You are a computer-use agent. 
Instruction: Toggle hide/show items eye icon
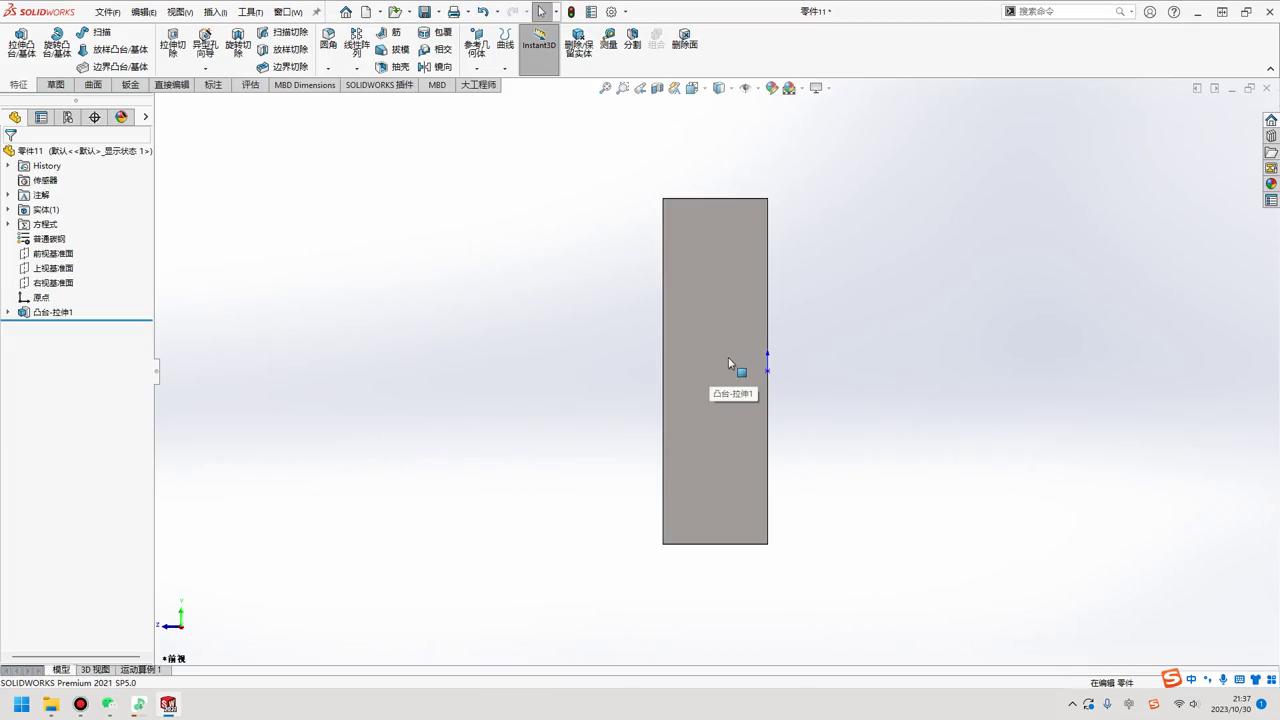pyautogui.click(x=746, y=88)
